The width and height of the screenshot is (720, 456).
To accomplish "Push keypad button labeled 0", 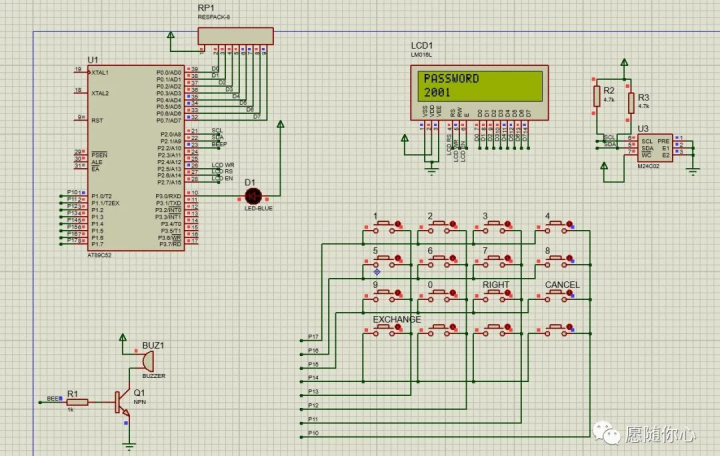I will [x=439, y=295].
